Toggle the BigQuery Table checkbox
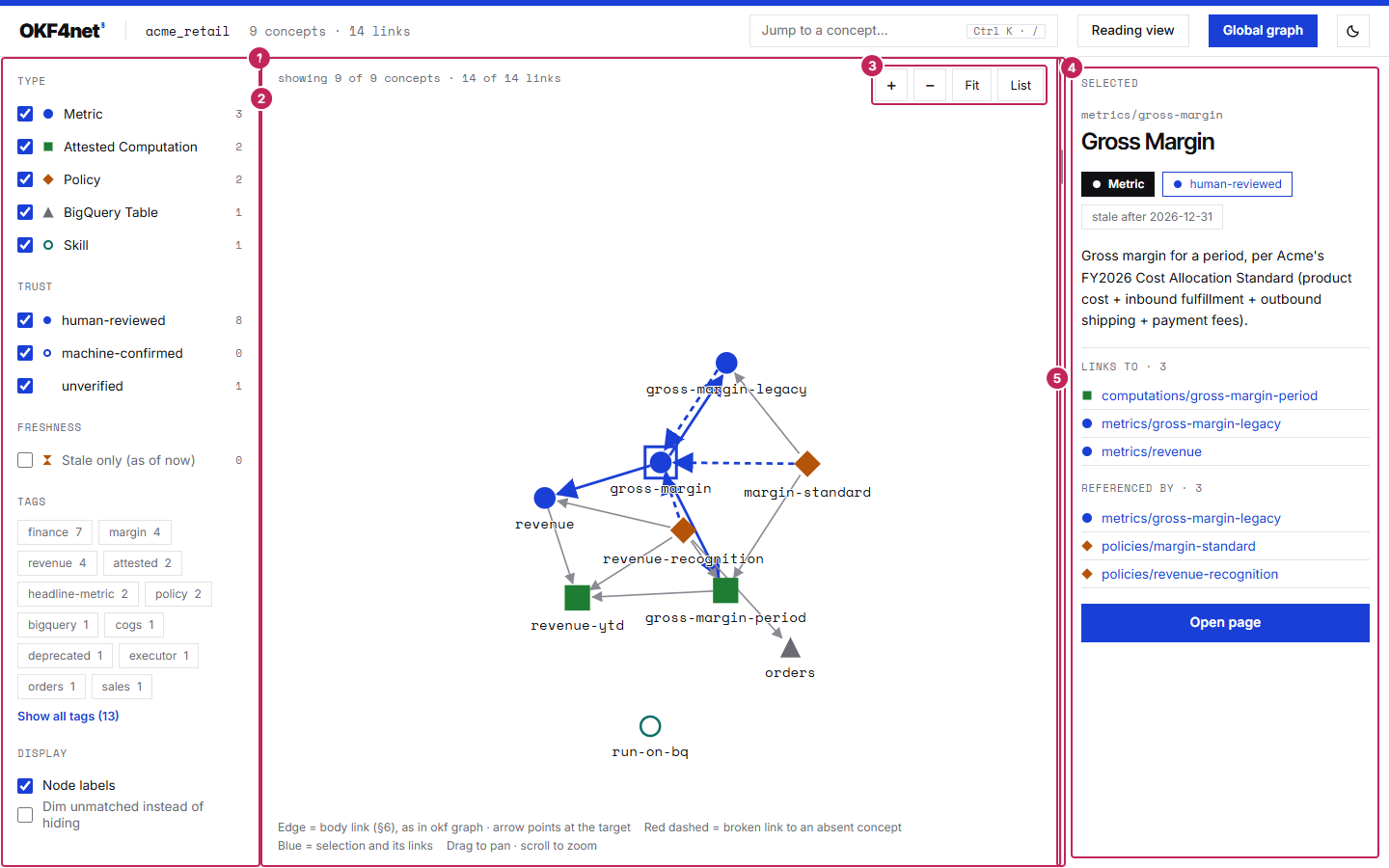Viewport: 1389px width, 868px height. (x=25, y=212)
